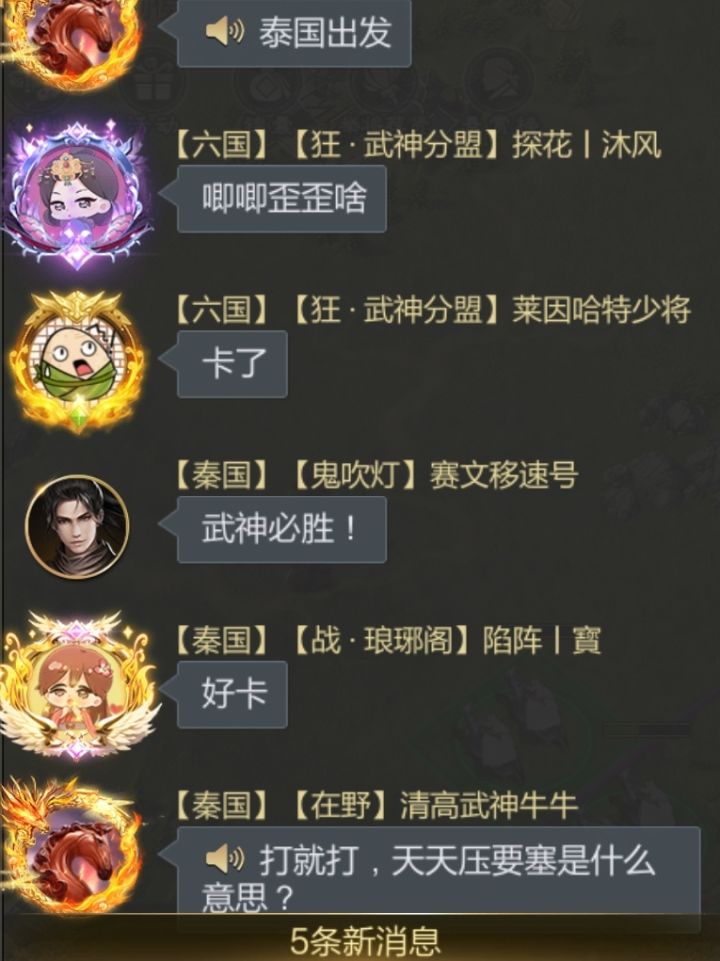Open 莱因哈特少将's zongzi avatar
This screenshot has width=720, height=961.
point(77,362)
